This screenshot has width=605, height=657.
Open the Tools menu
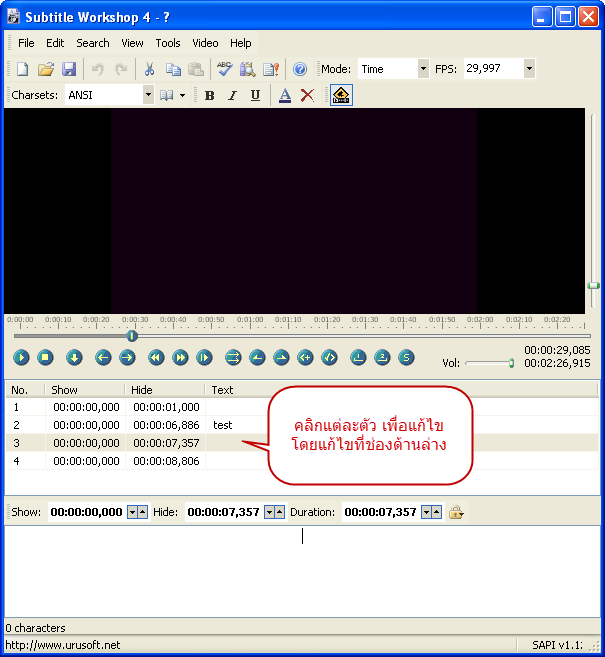point(168,43)
